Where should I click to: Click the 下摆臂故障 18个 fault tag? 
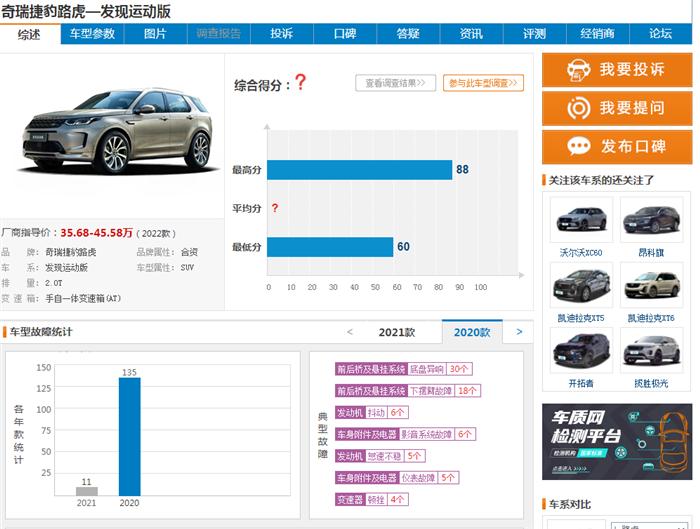tap(408, 391)
